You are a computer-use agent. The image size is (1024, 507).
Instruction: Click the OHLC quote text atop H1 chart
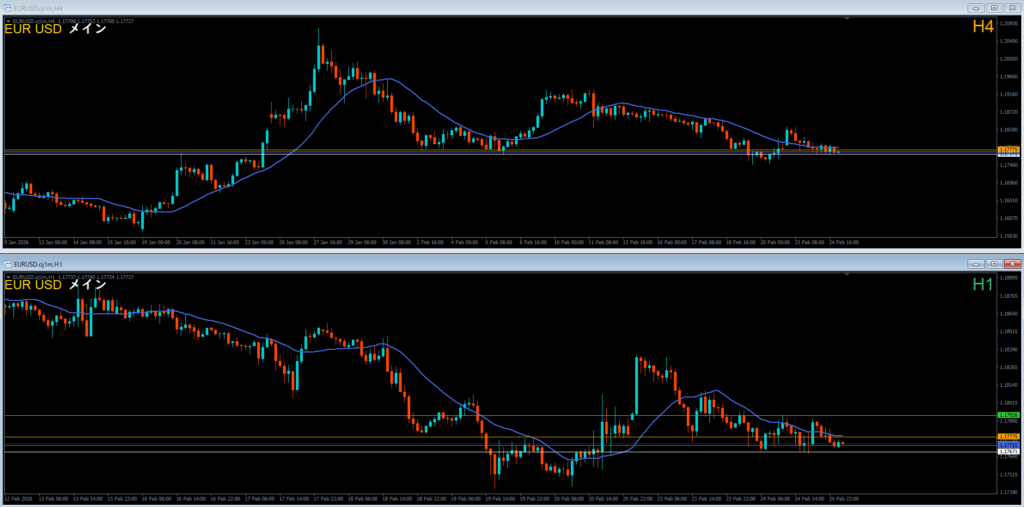(x=72, y=277)
